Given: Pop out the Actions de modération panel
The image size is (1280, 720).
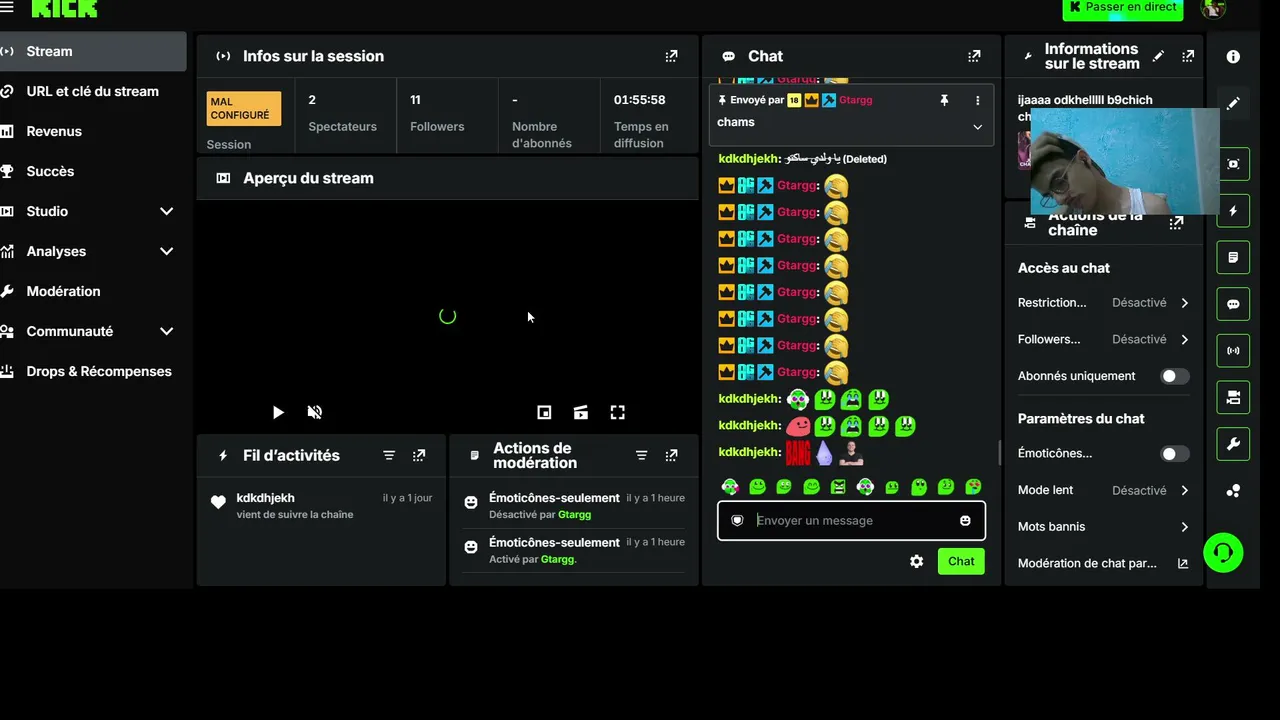Looking at the screenshot, I should pyautogui.click(x=671, y=455).
